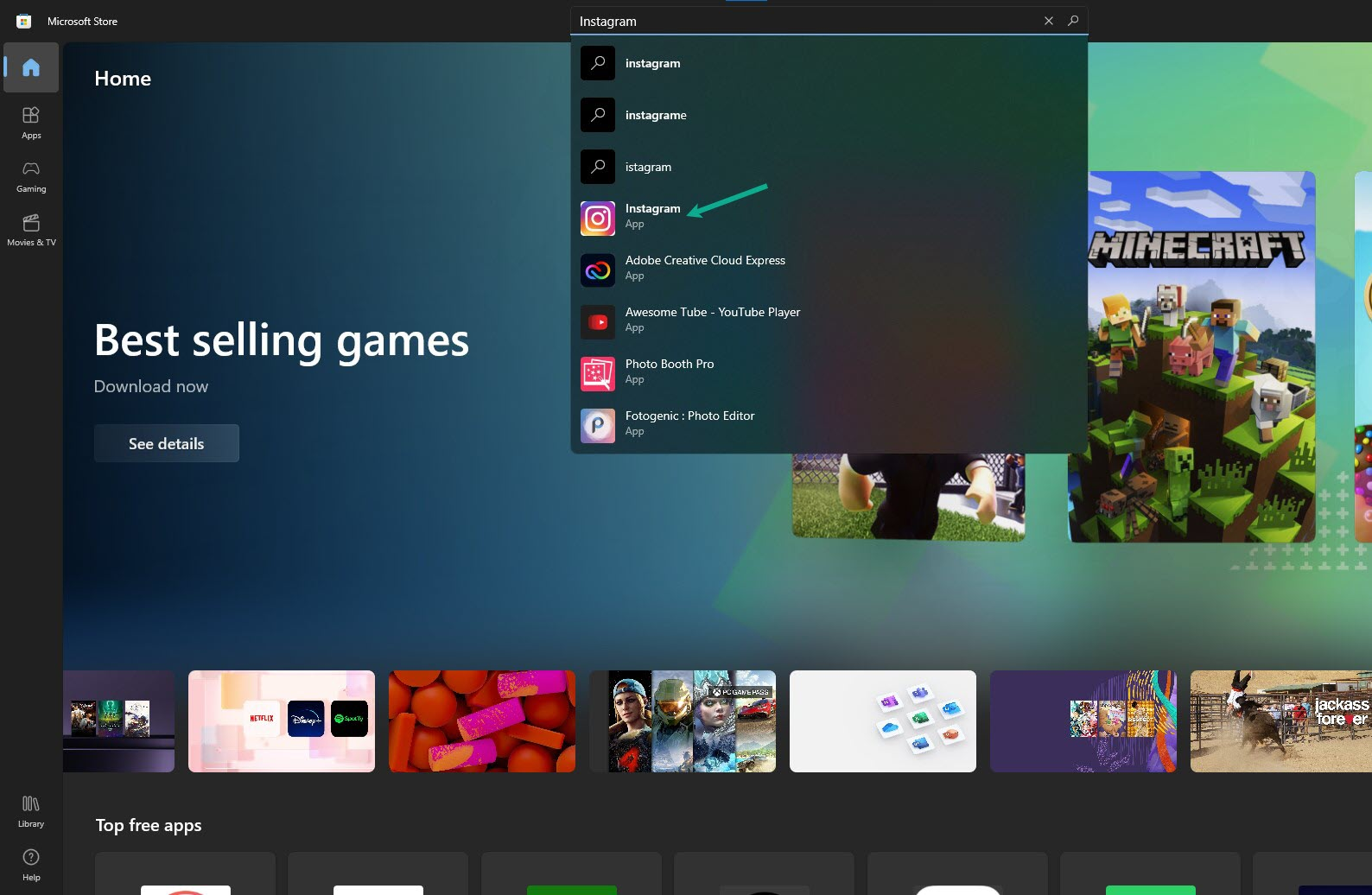Click the Microsoft Store logo icon
The image size is (1372, 895).
pos(24,22)
